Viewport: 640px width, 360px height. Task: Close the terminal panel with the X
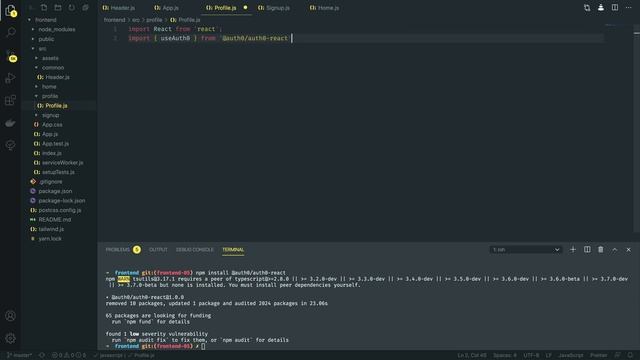629,249
